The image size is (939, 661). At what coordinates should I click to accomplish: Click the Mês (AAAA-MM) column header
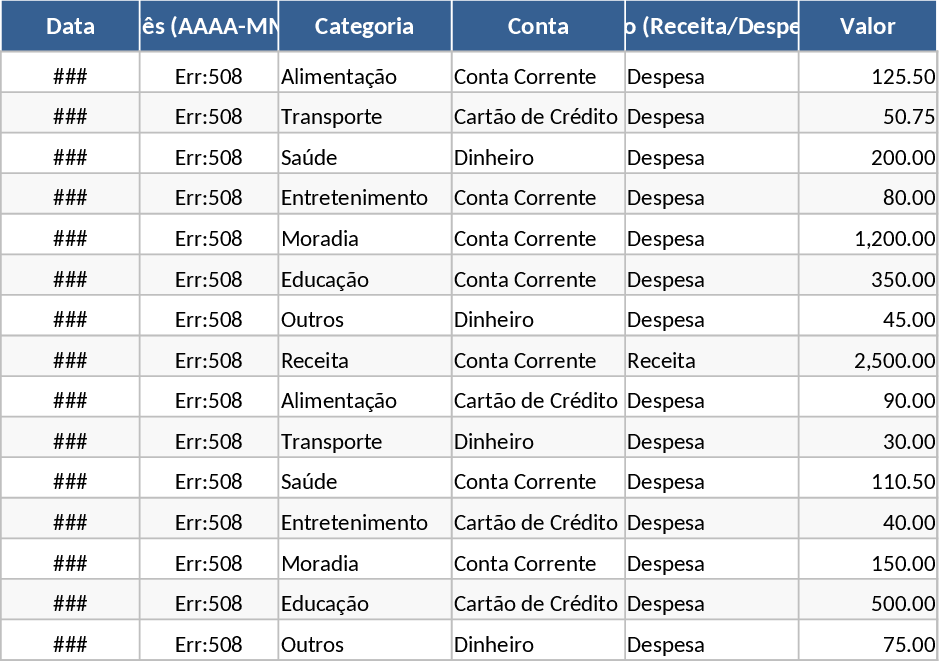click(x=209, y=26)
